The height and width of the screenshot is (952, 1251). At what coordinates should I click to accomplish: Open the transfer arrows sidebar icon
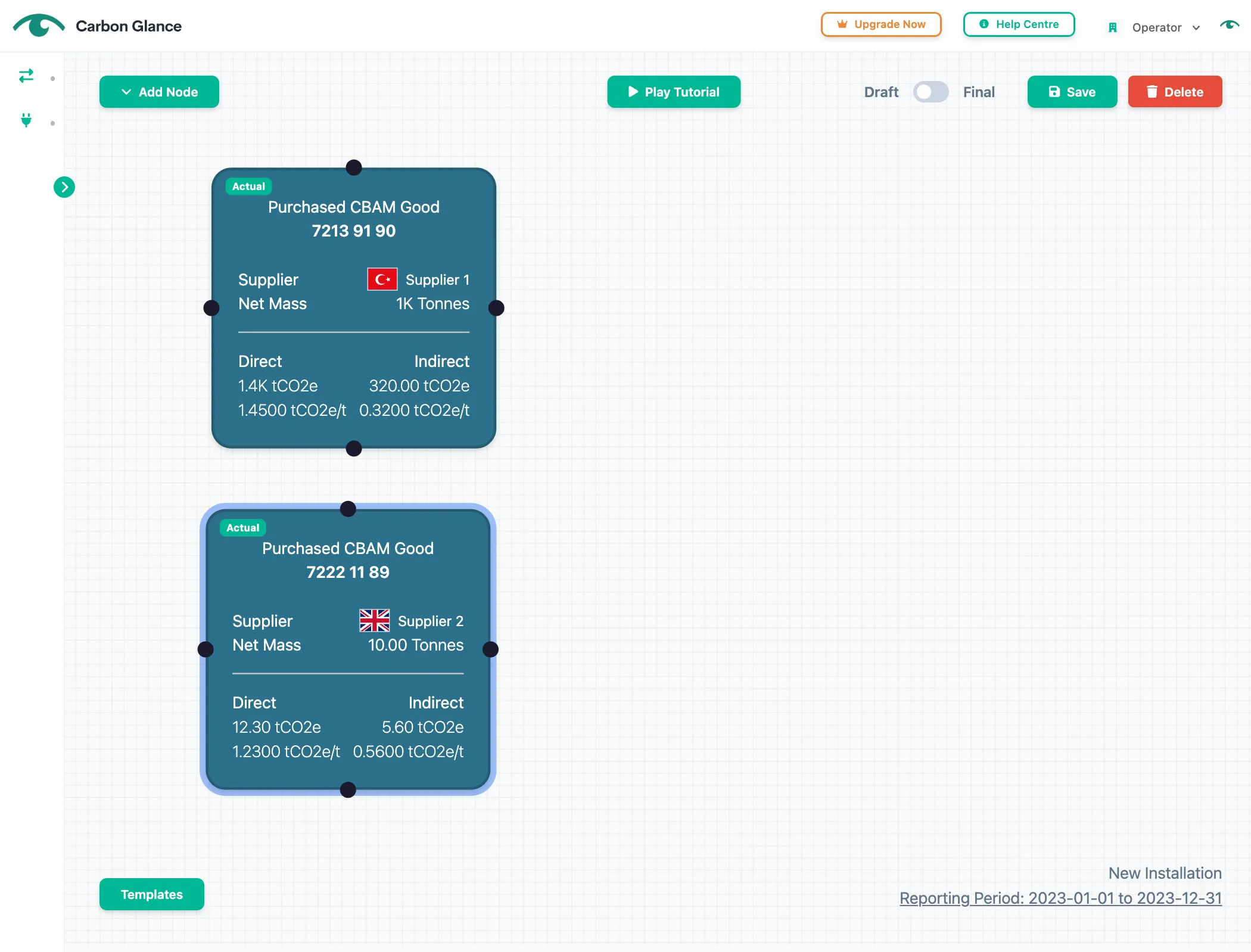click(26, 76)
